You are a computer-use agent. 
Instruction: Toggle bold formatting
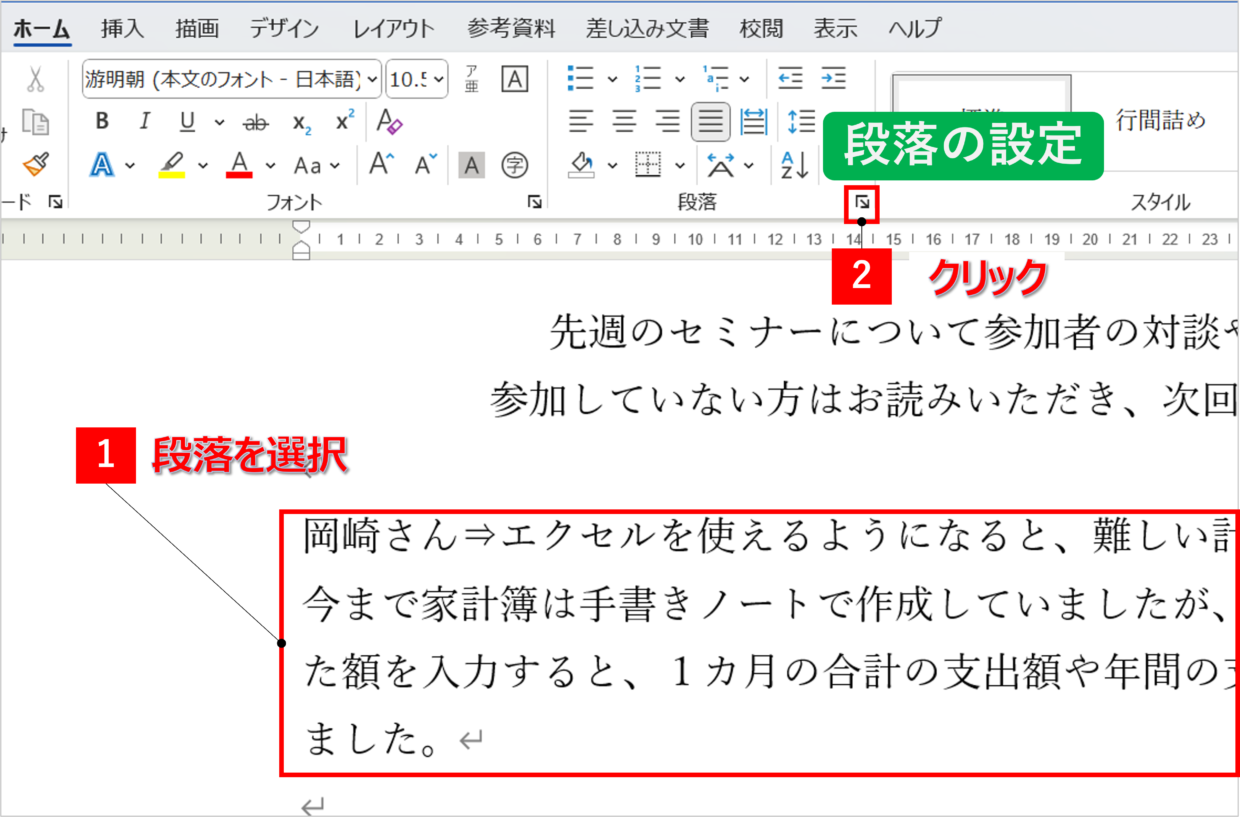(101, 122)
